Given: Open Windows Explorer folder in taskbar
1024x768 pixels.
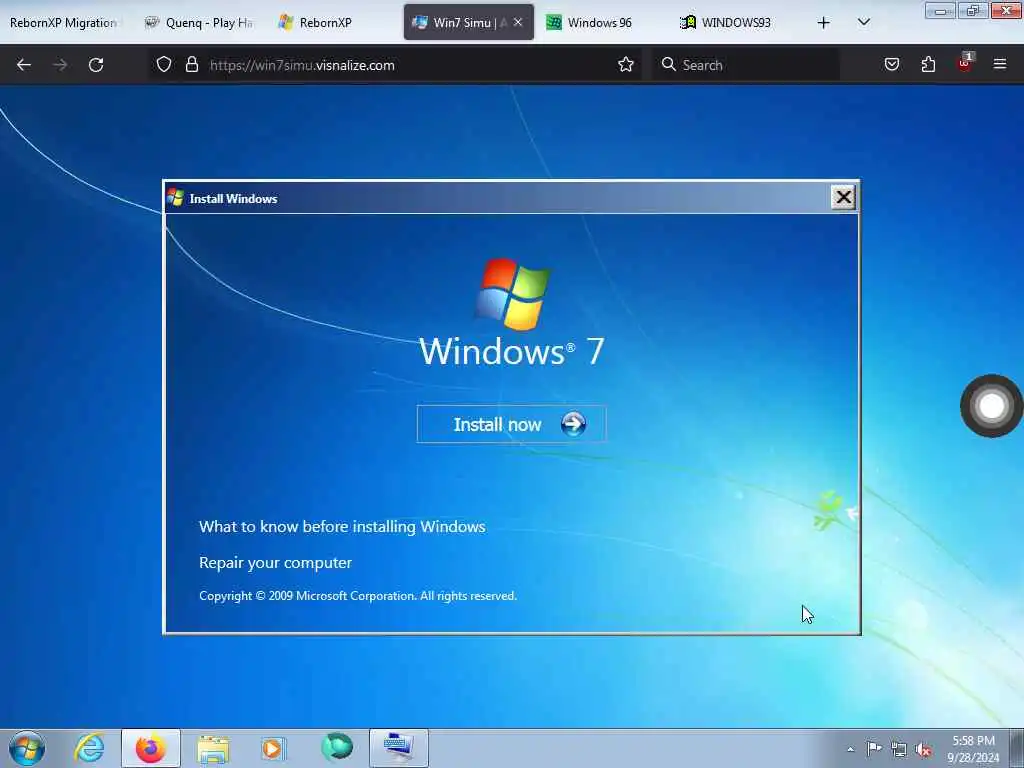Looking at the screenshot, I should [213, 748].
